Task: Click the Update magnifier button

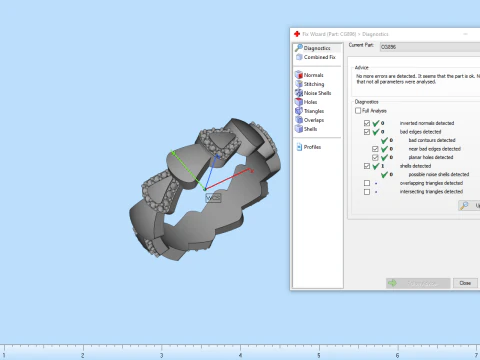Action: tap(469, 206)
